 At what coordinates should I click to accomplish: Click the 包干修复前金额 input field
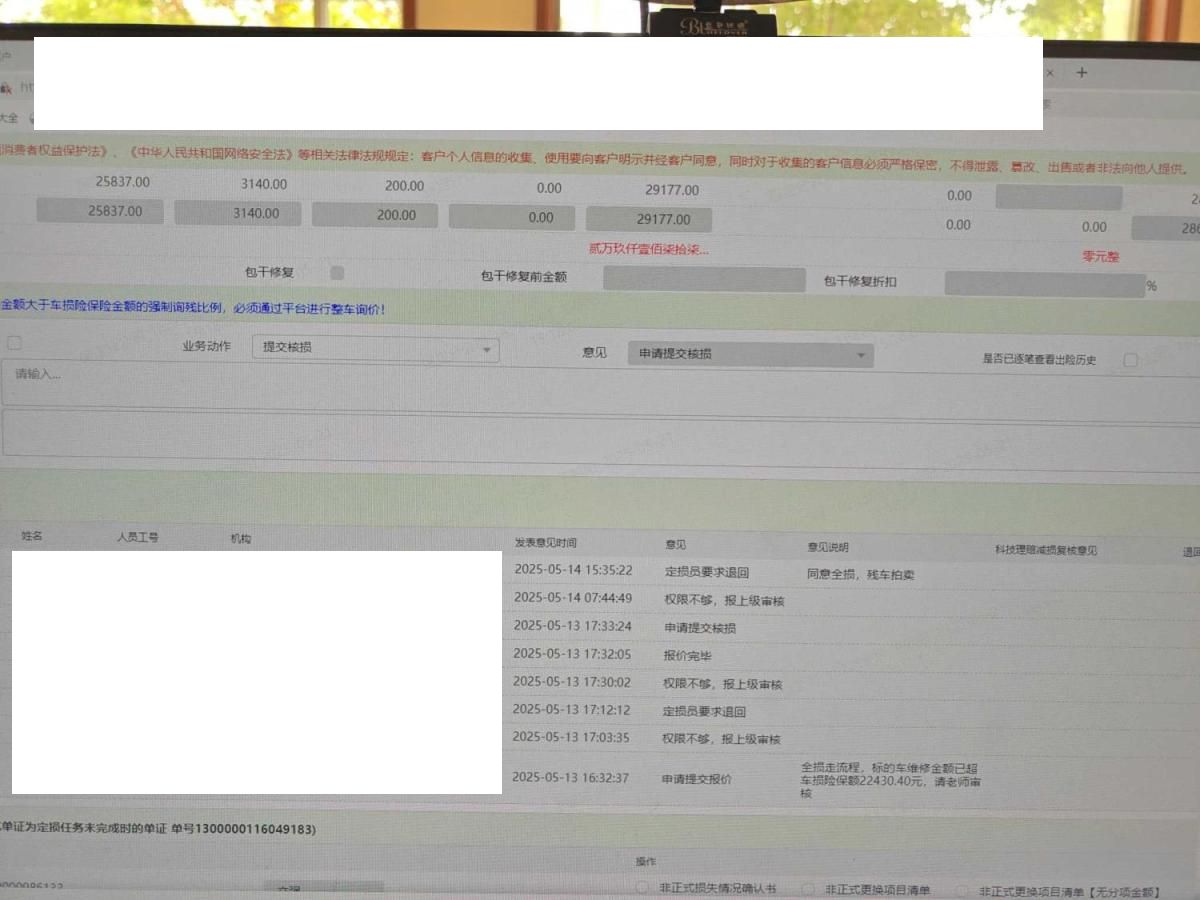pos(703,280)
